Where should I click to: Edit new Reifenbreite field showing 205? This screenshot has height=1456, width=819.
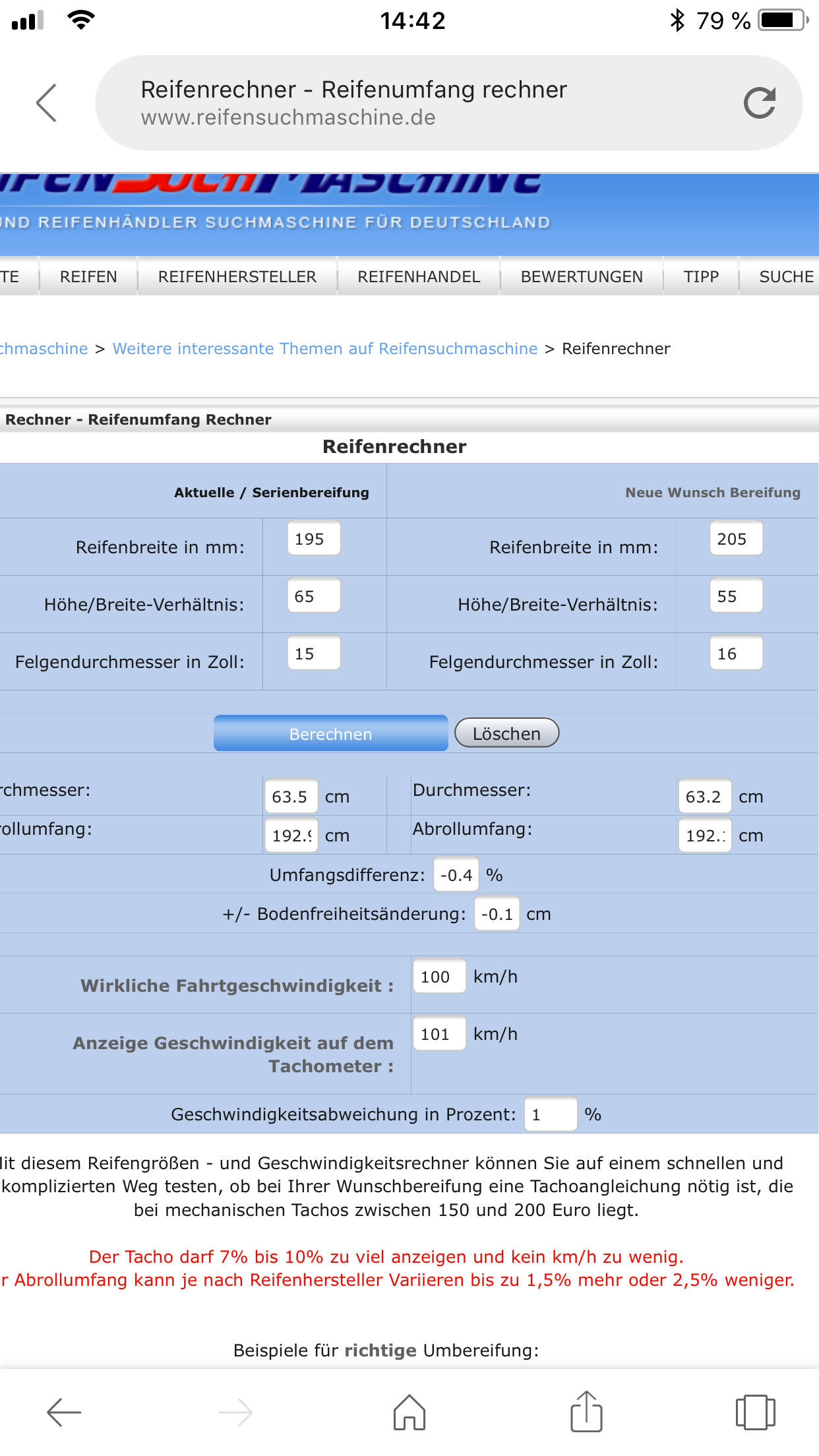coord(736,539)
